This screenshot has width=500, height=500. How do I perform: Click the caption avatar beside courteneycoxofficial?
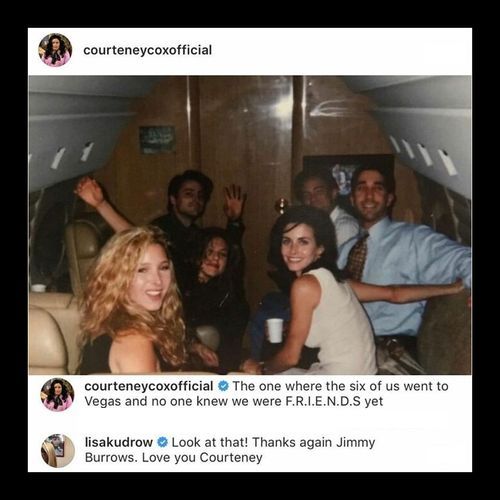(x=57, y=395)
